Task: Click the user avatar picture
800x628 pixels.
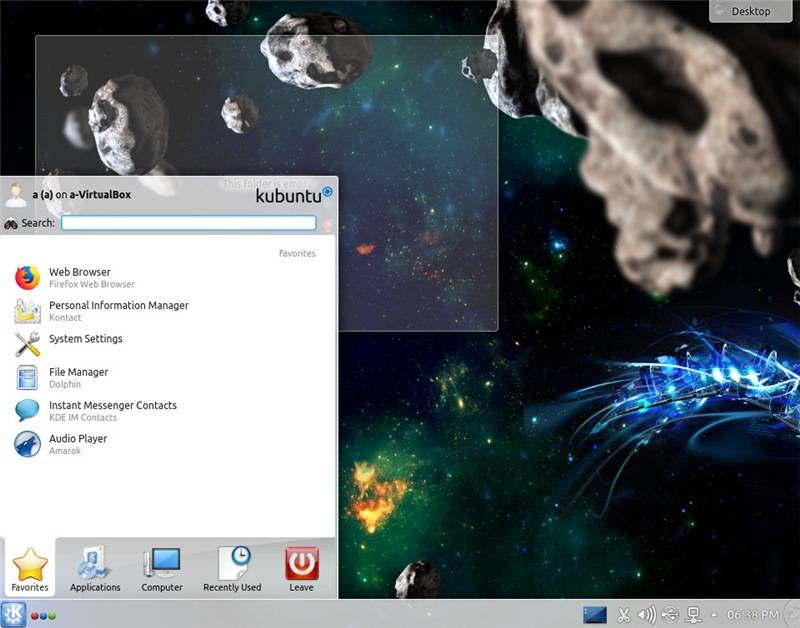Action: click(x=16, y=195)
